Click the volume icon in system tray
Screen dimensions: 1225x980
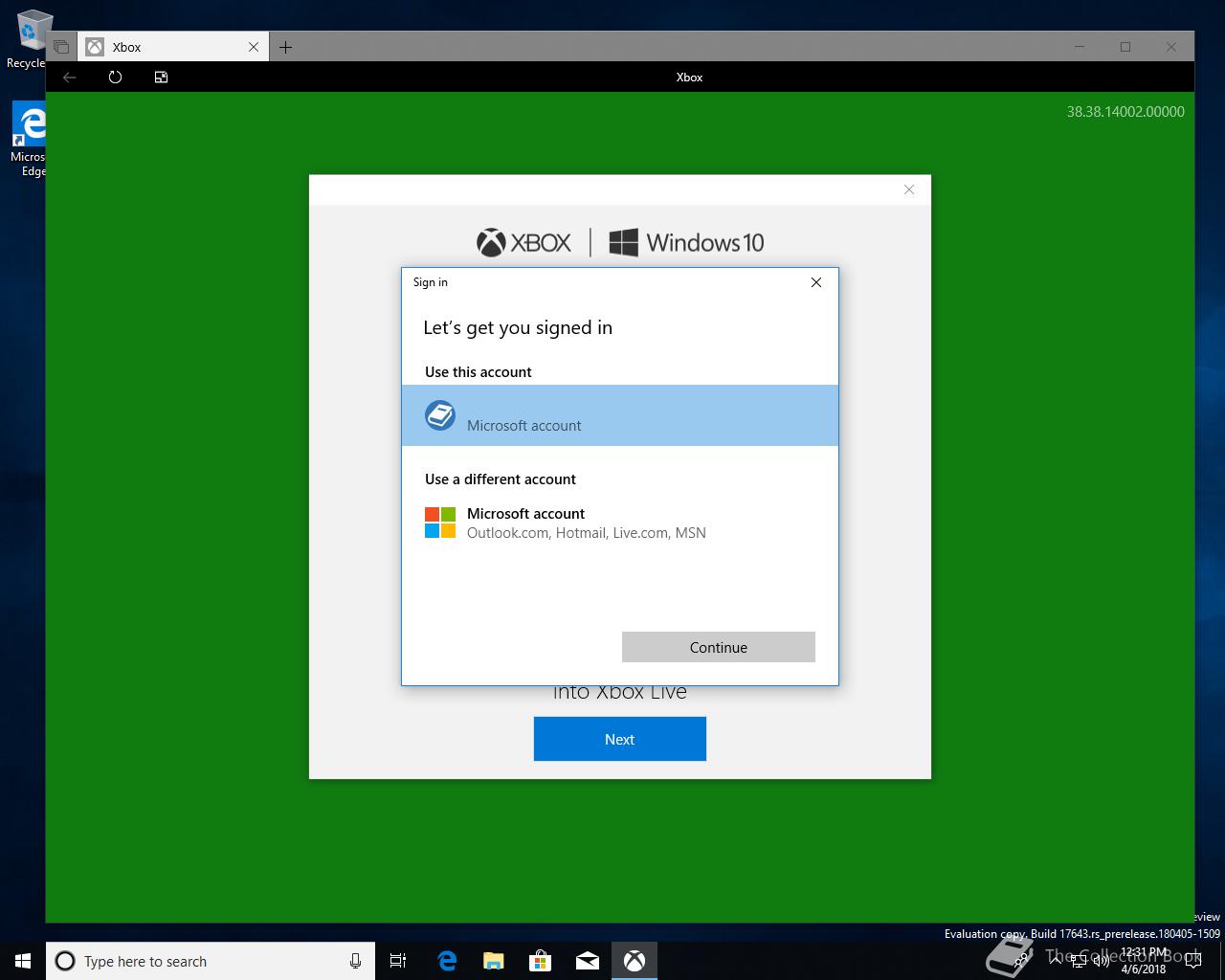coord(1102,961)
